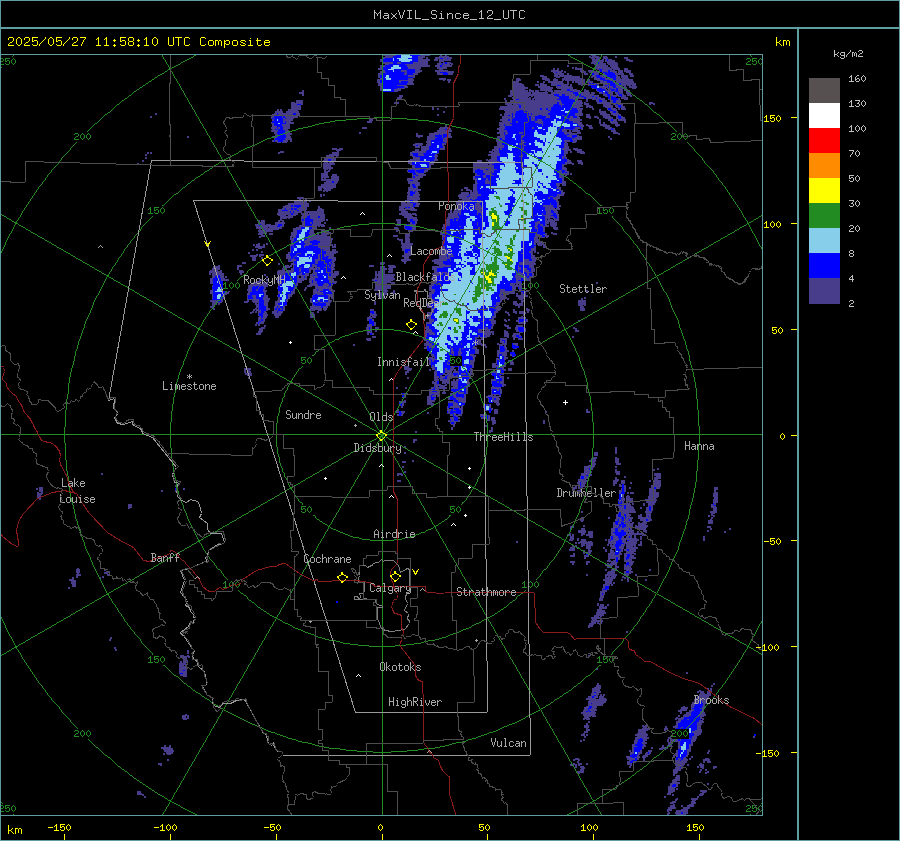This screenshot has height=841, width=900.
Task: Click the Lake Louise label
Action: (77, 491)
